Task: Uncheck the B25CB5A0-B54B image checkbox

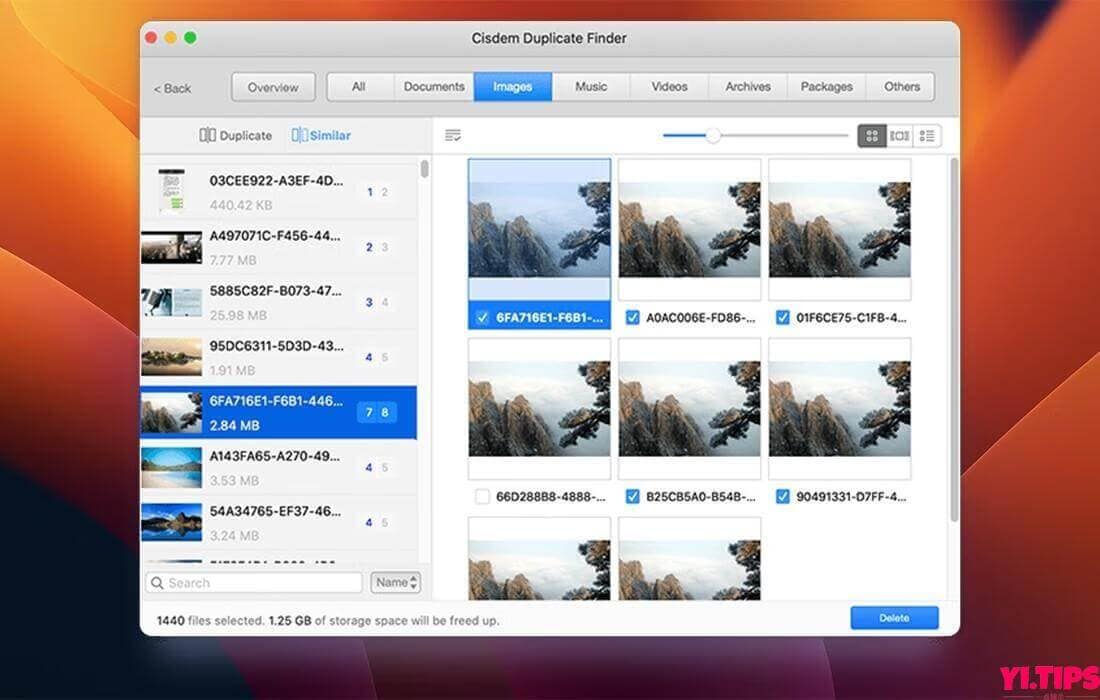Action: coord(632,496)
